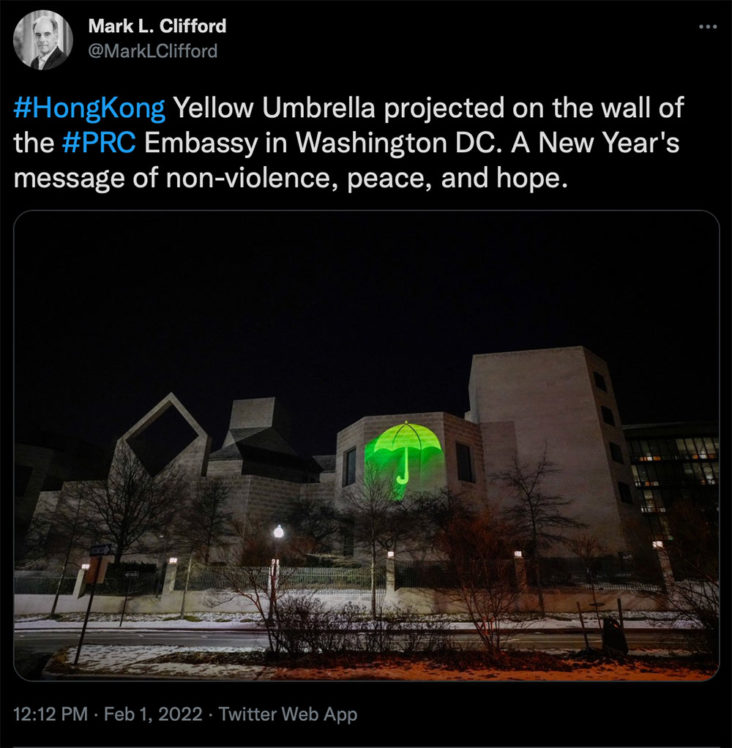Open the three-dot more options menu
732x748 pixels.
coord(708,27)
